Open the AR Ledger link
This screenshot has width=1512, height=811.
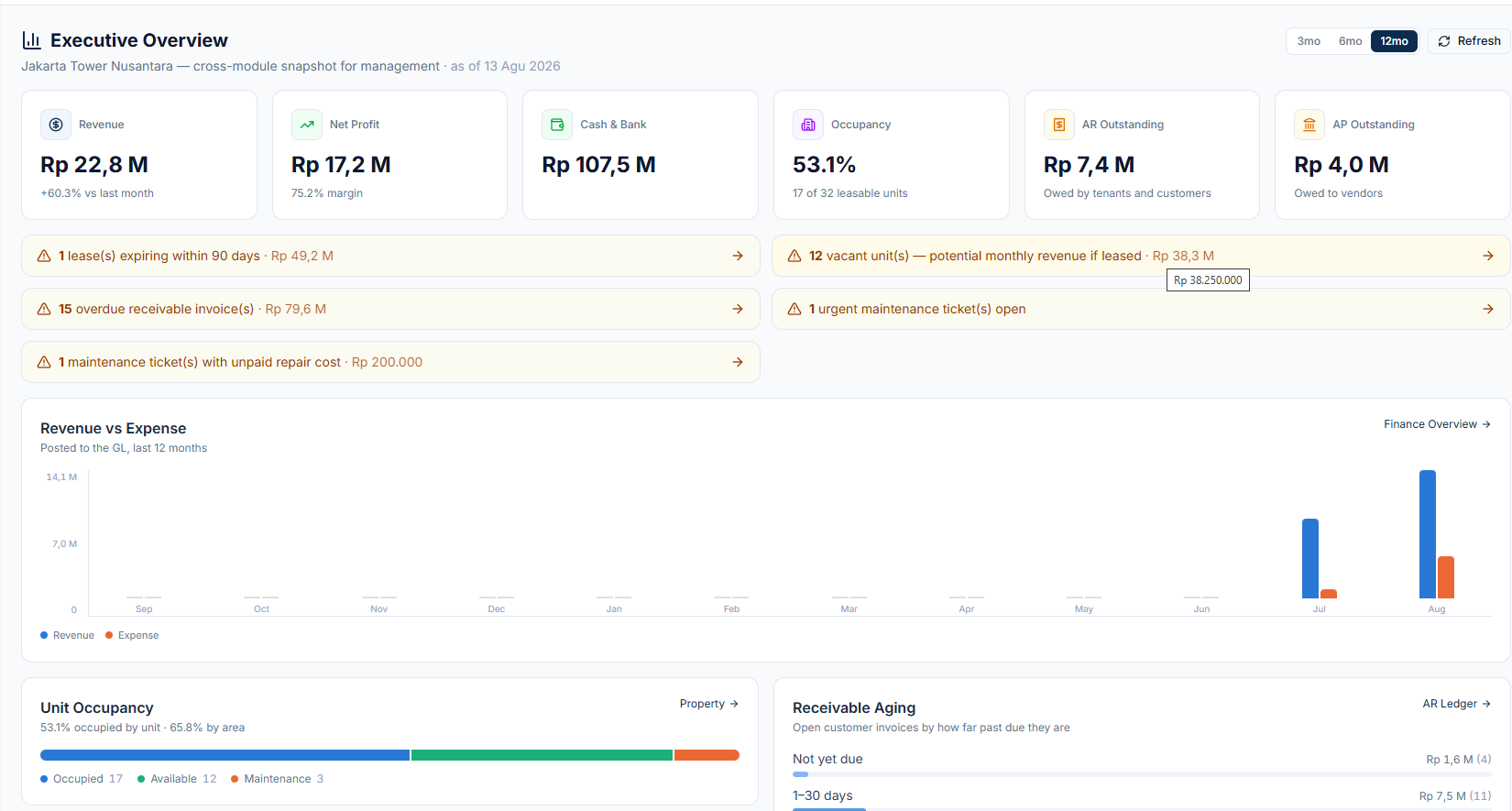coord(1457,704)
